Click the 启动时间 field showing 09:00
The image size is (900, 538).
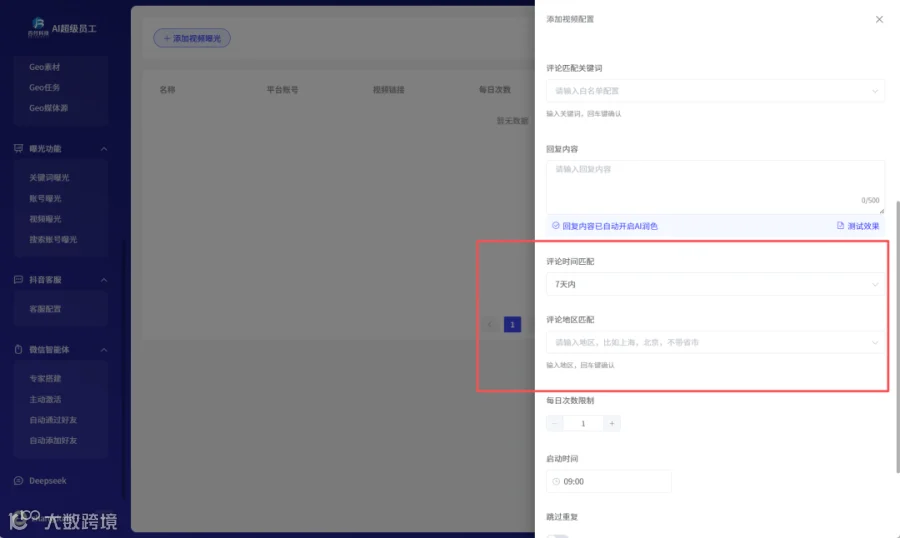point(608,481)
